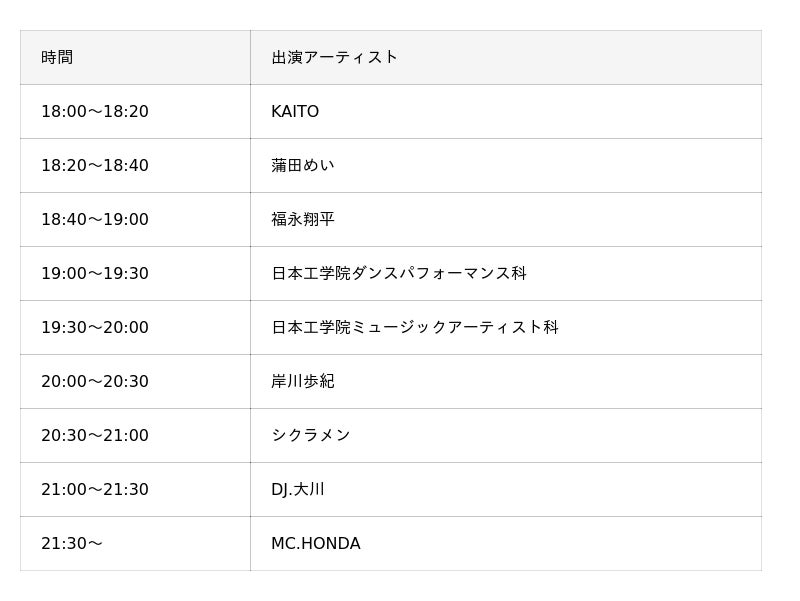Click the 蒲田めい artist name
Image resolution: width=800 pixels, height=601 pixels.
pos(303,165)
